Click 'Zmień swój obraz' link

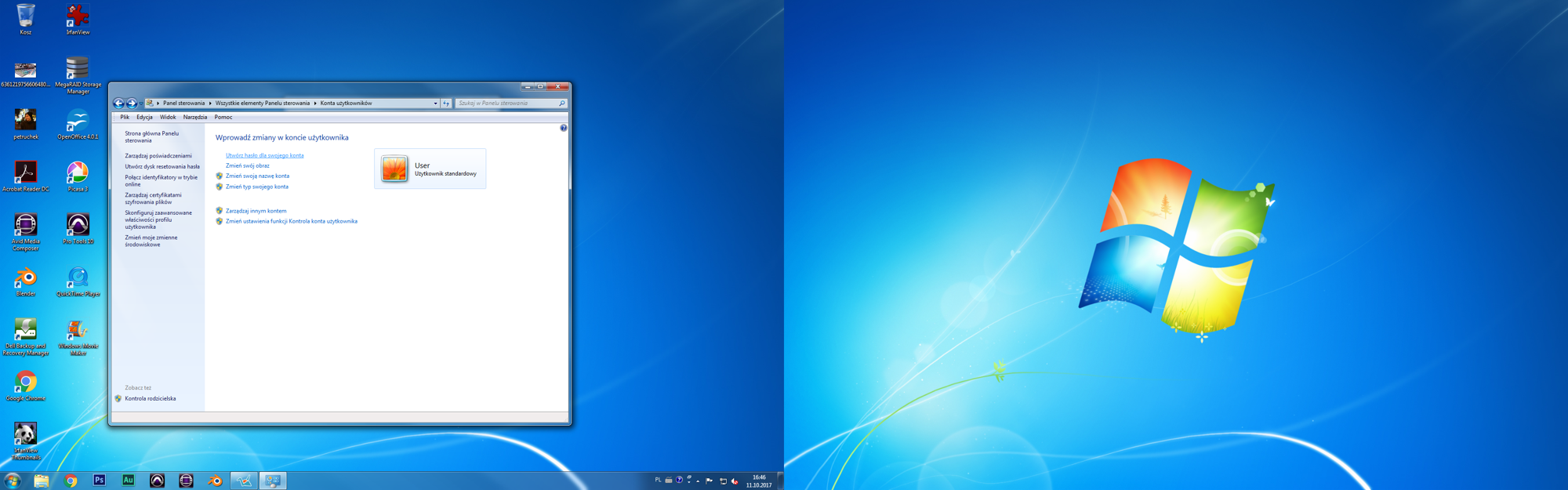(248, 166)
